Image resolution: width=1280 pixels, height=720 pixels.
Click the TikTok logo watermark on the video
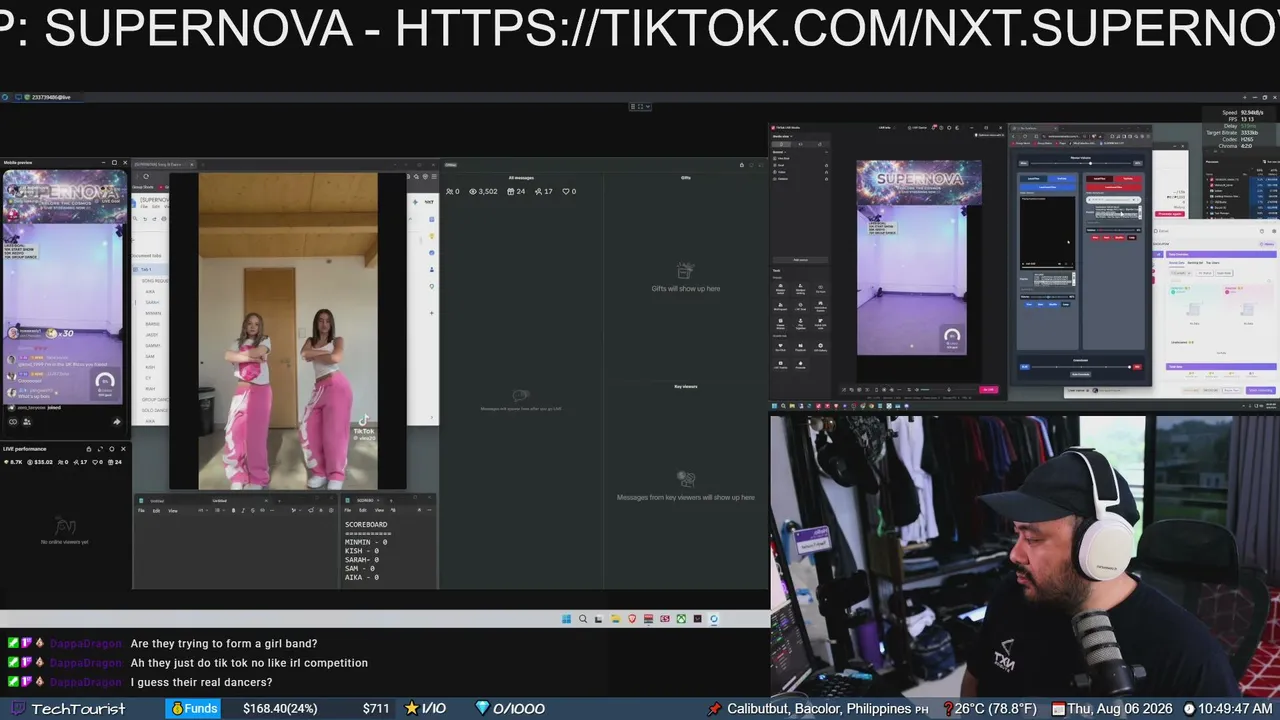click(364, 421)
